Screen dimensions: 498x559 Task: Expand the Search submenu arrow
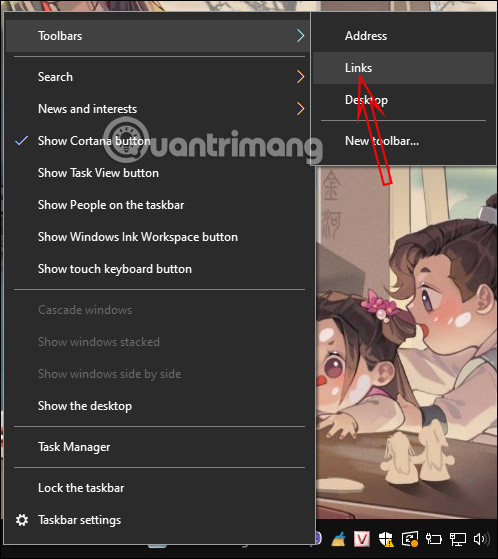[301, 77]
